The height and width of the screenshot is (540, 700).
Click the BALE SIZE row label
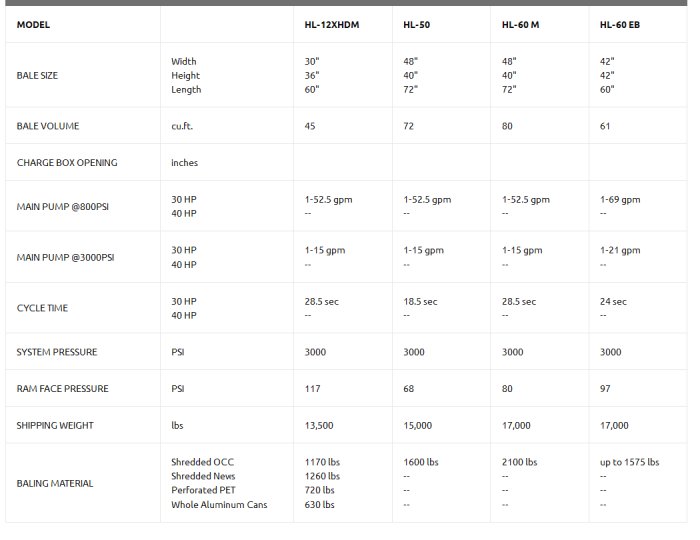coord(37,75)
